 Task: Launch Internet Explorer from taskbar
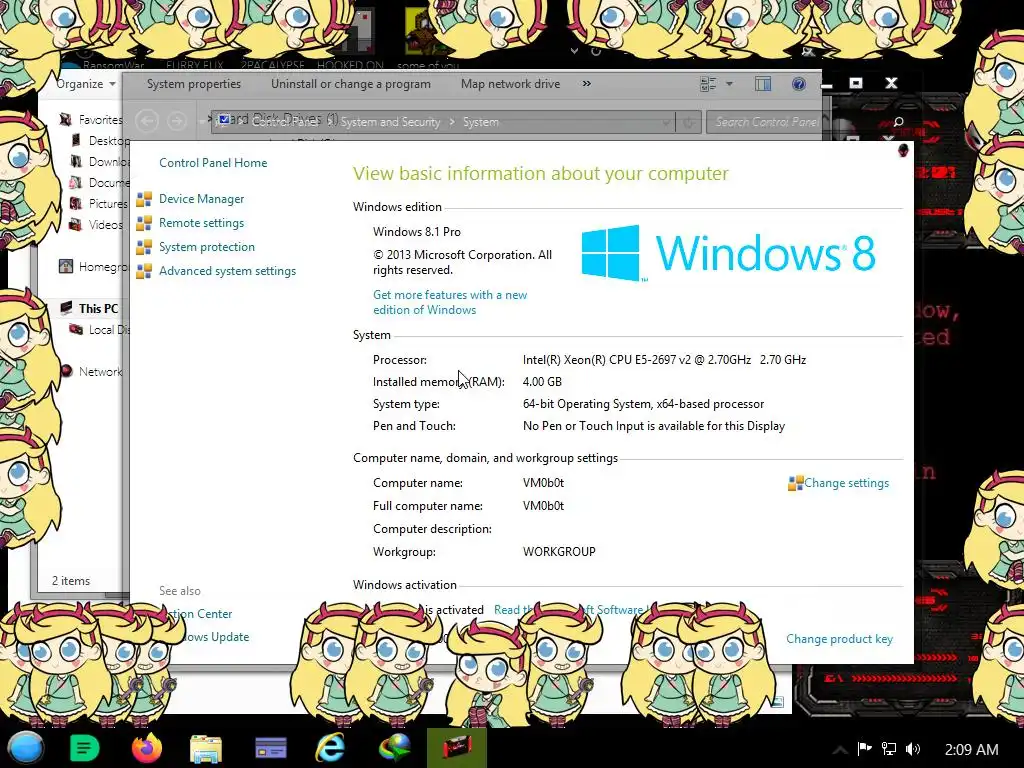pyautogui.click(x=330, y=748)
